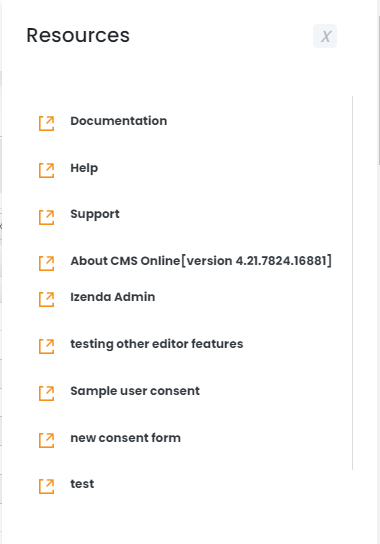Open the Documentation link

tap(119, 121)
